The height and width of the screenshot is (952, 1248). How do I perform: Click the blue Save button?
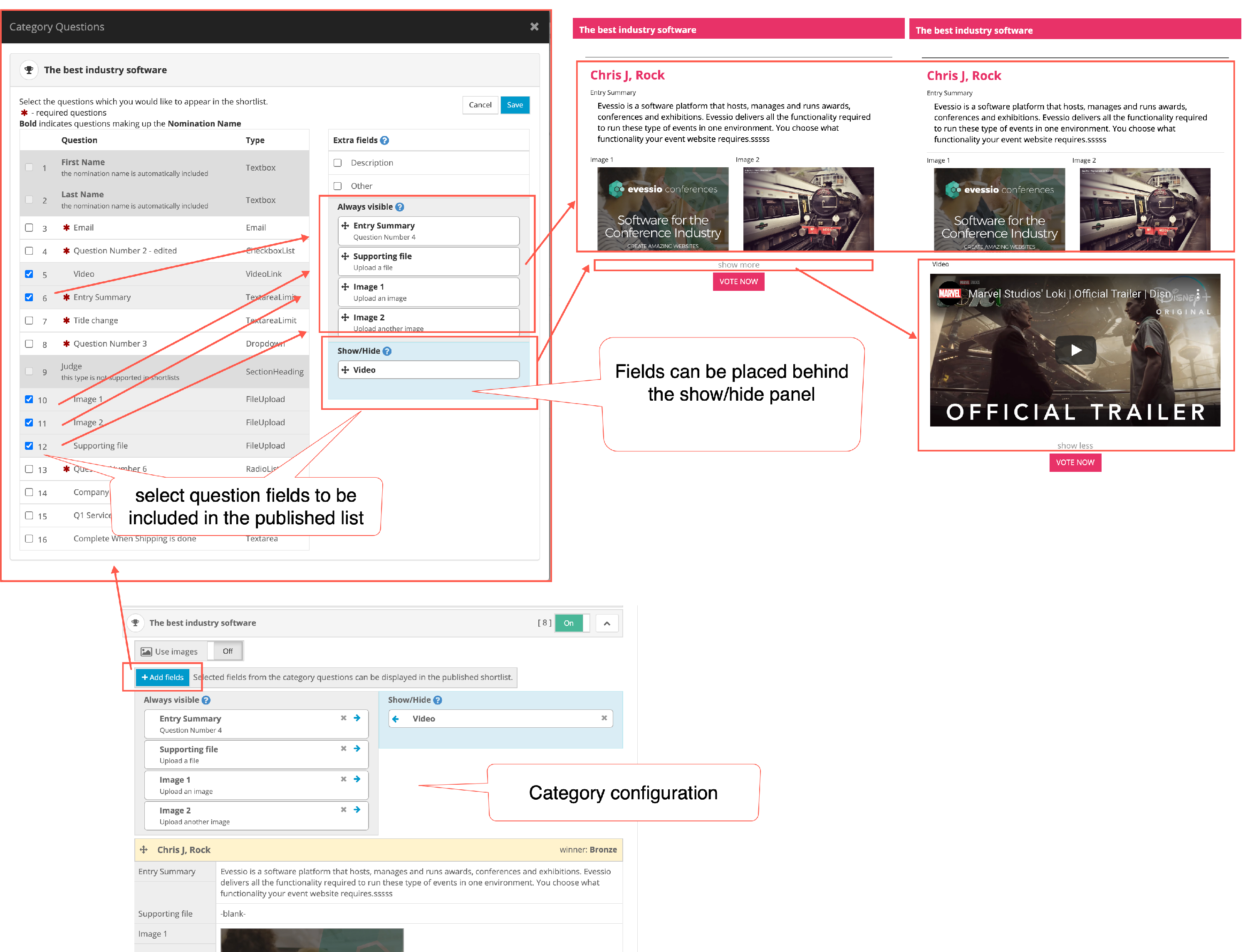coord(514,105)
